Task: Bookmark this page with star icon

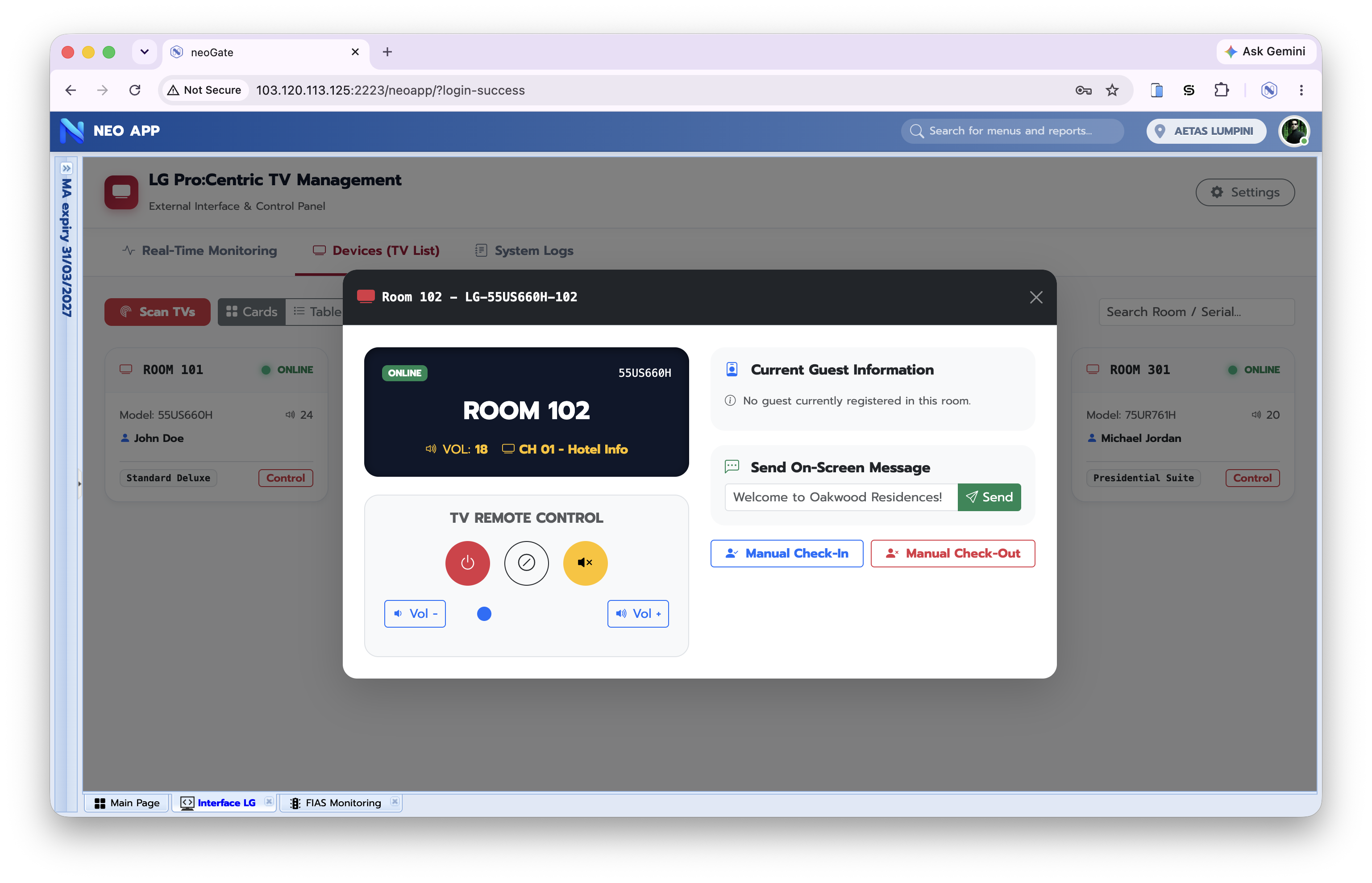Action: 1112,90
